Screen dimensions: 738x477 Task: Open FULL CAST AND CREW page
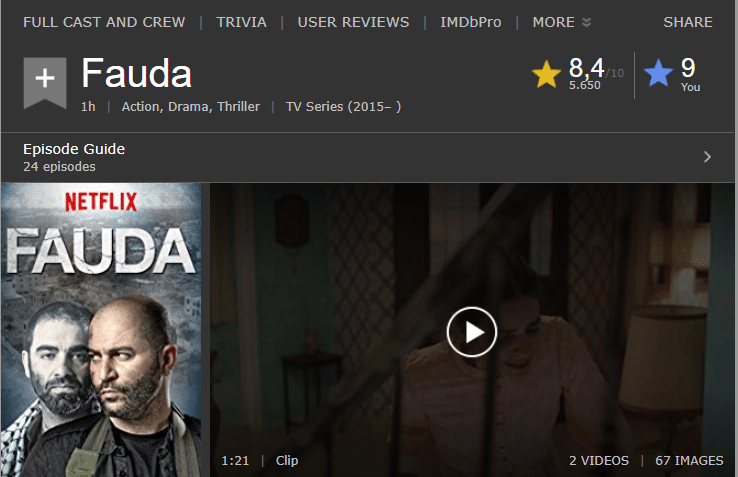(104, 22)
